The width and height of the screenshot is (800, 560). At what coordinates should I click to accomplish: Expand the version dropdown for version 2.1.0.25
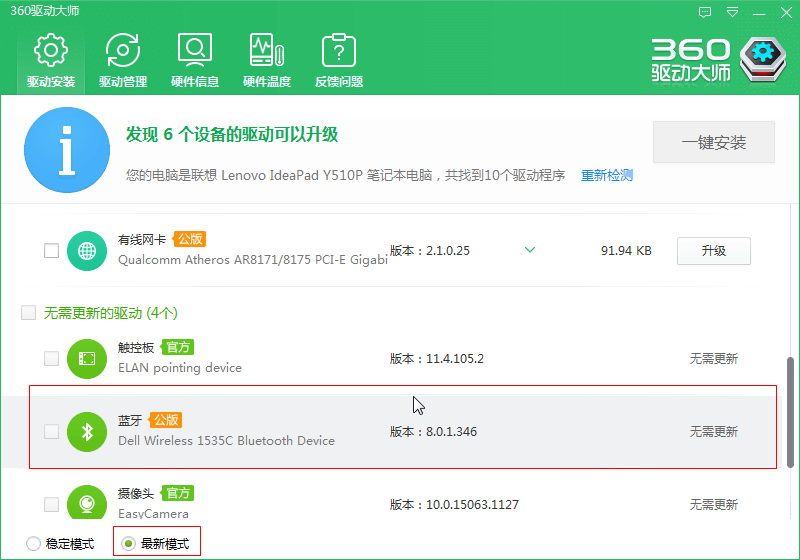(x=530, y=250)
